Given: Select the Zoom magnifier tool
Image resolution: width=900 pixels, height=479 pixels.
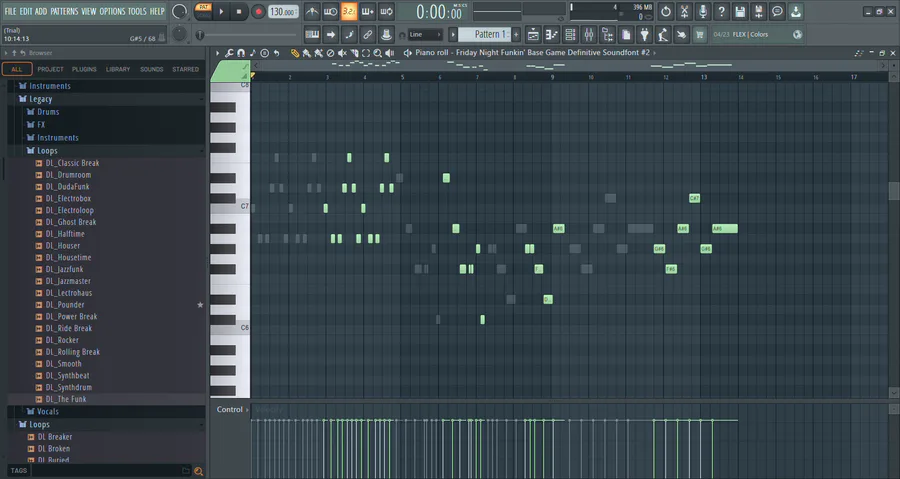Looking at the screenshot, I should (378, 53).
